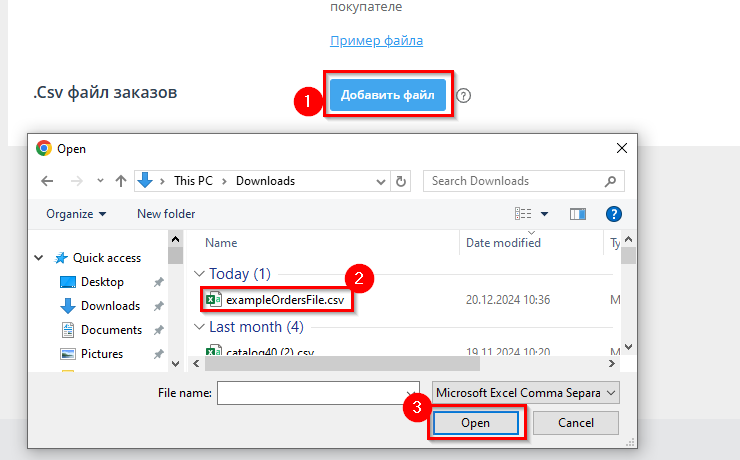Collapse the Today (1) group

(200, 274)
